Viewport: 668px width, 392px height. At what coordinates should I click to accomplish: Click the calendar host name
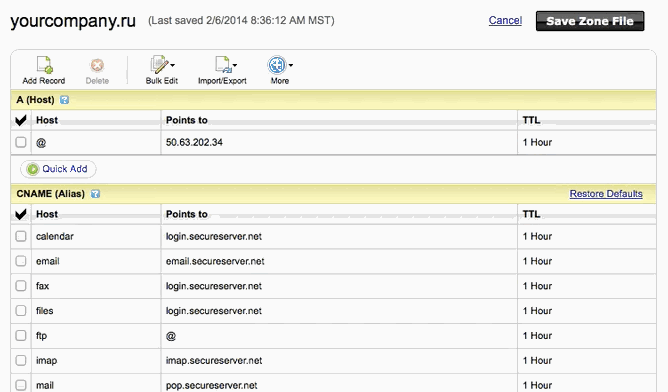[x=55, y=236]
